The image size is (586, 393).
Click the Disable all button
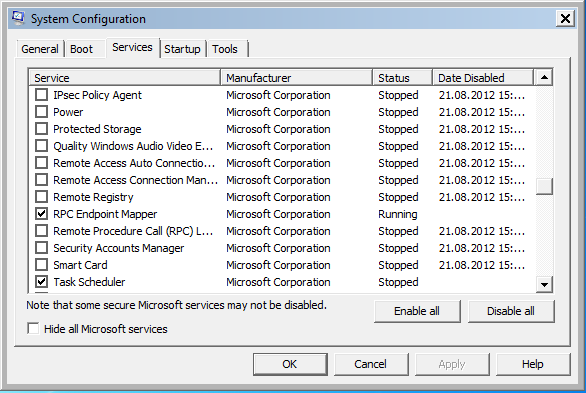tap(511, 311)
